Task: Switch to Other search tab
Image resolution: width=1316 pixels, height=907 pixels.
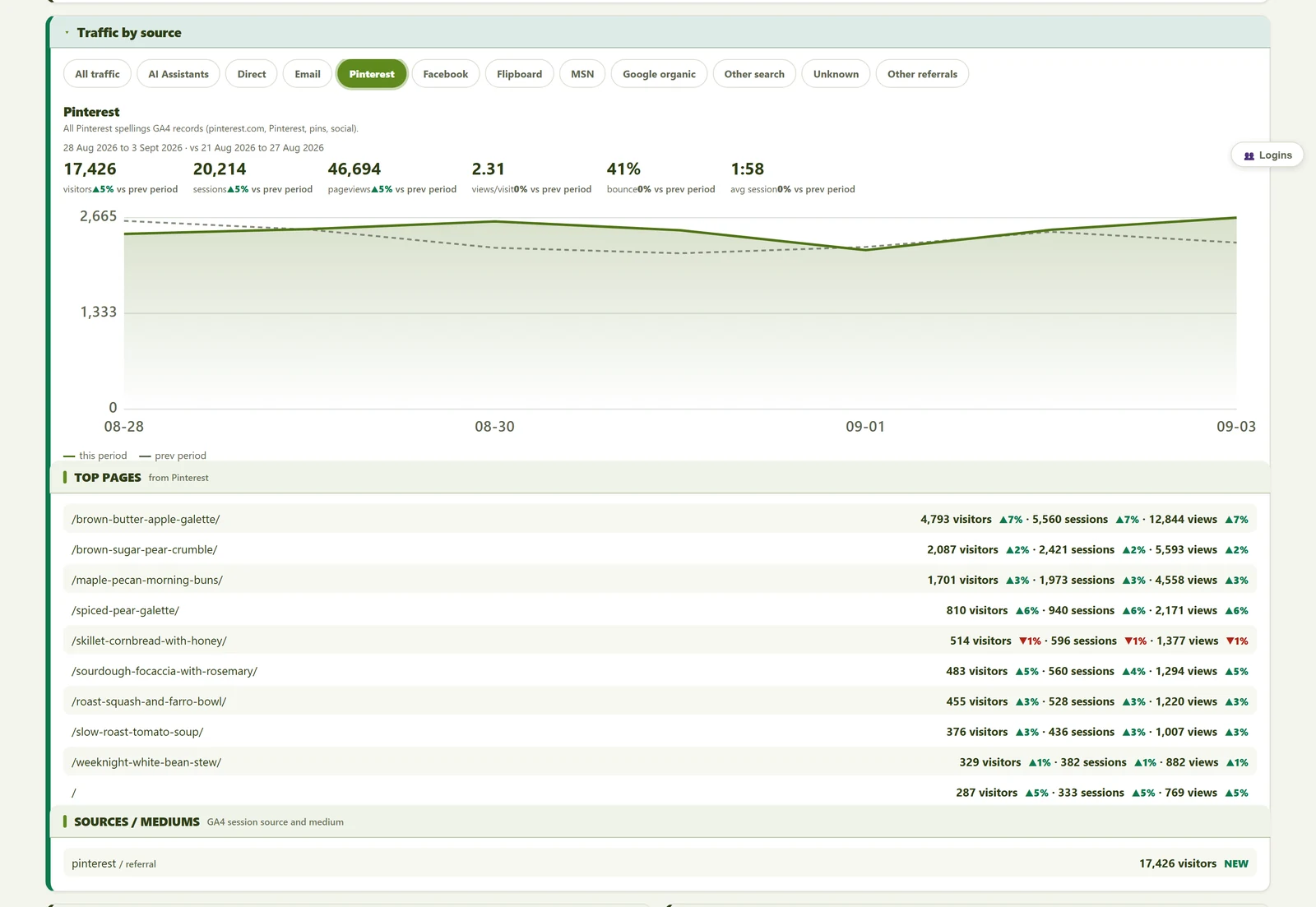Action: pos(754,74)
